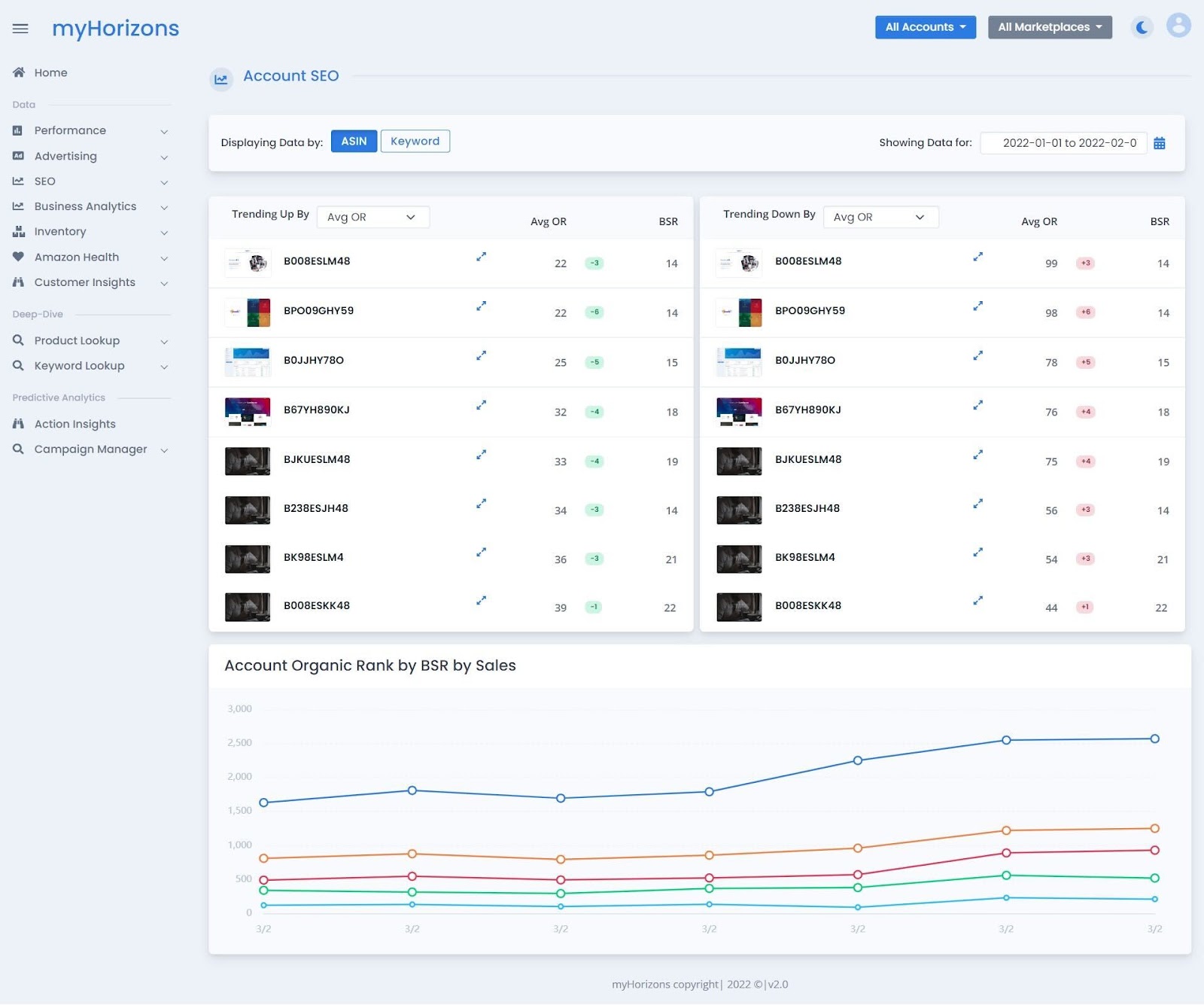Open the Trending Up By Avg OR dropdown
Image resolution: width=1204 pixels, height=1005 pixels.
pyautogui.click(x=373, y=217)
